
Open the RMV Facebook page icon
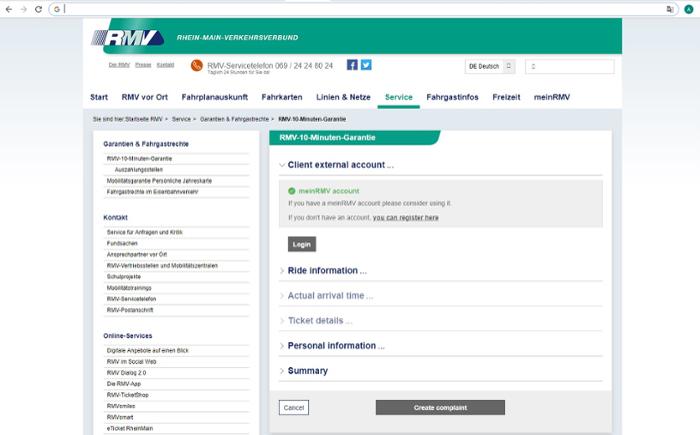click(352, 65)
